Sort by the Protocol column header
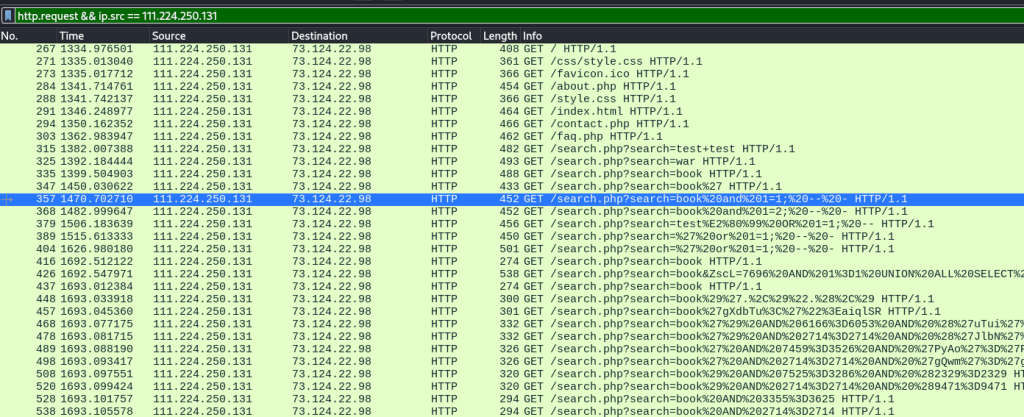The image size is (1024, 417). pyautogui.click(x=451, y=36)
